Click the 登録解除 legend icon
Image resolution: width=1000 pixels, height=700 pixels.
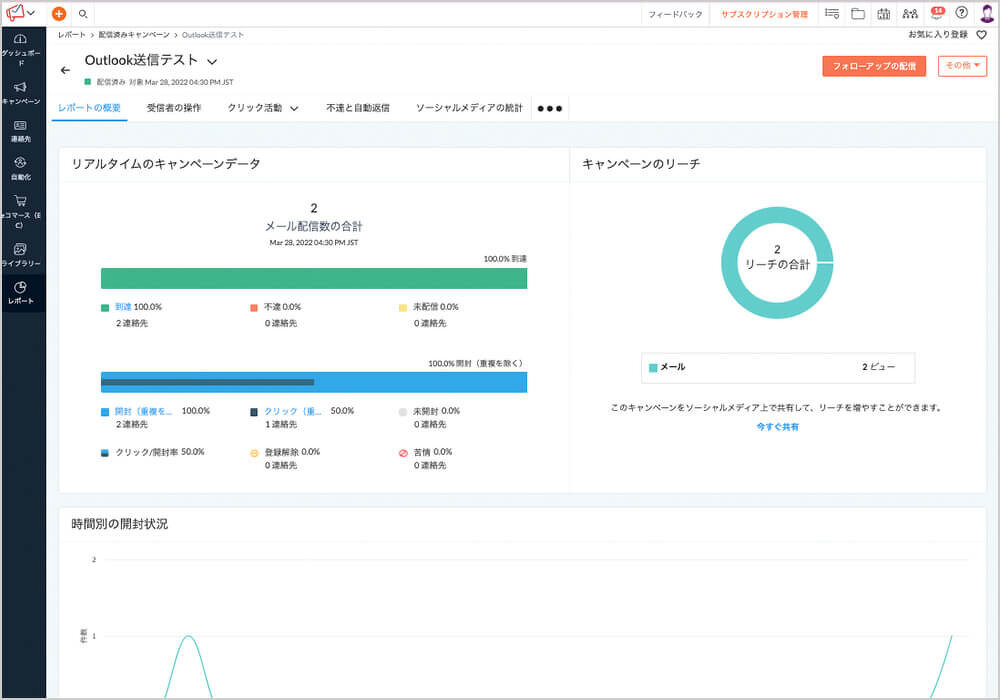coord(254,453)
